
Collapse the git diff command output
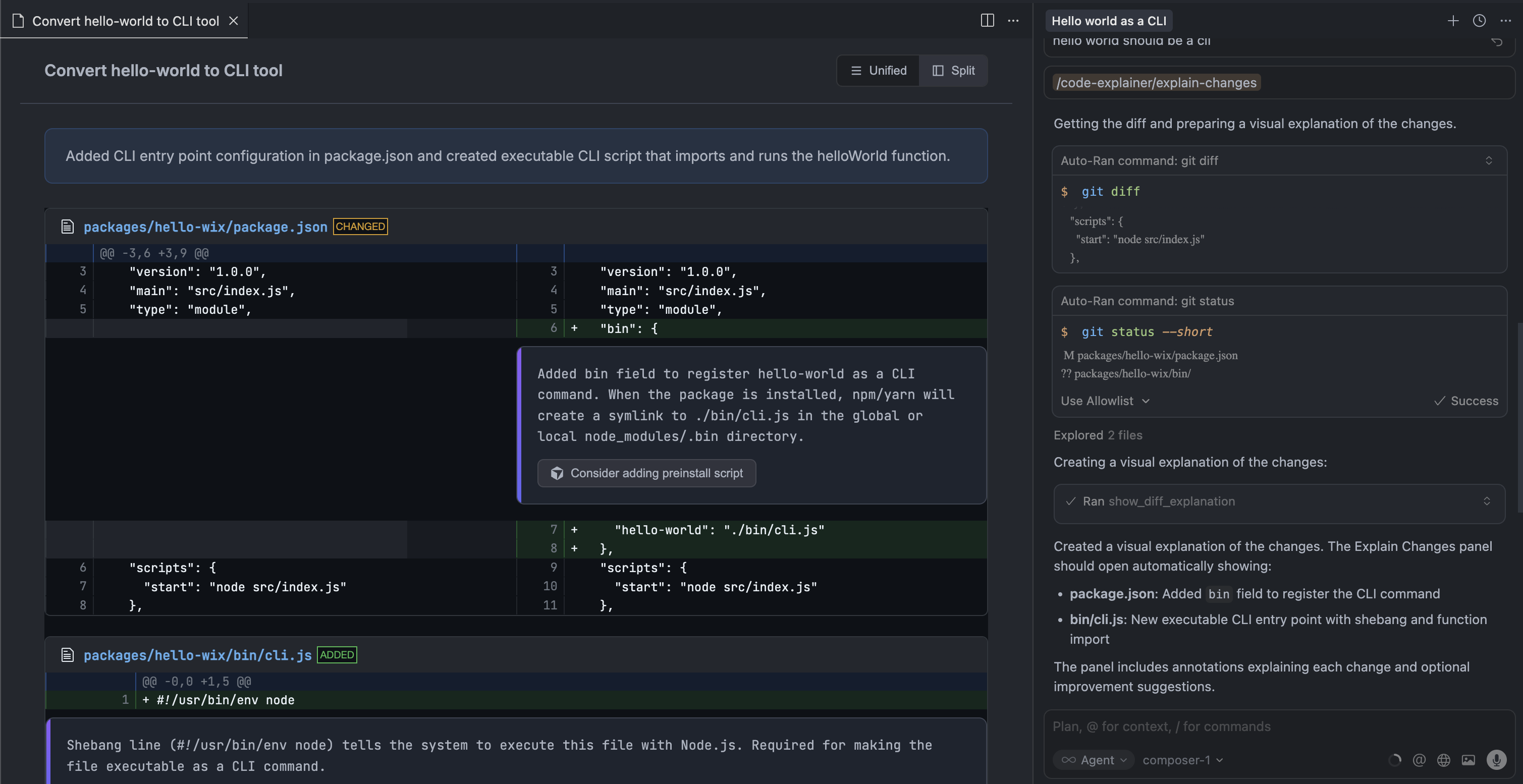[x=1489, y=160]
